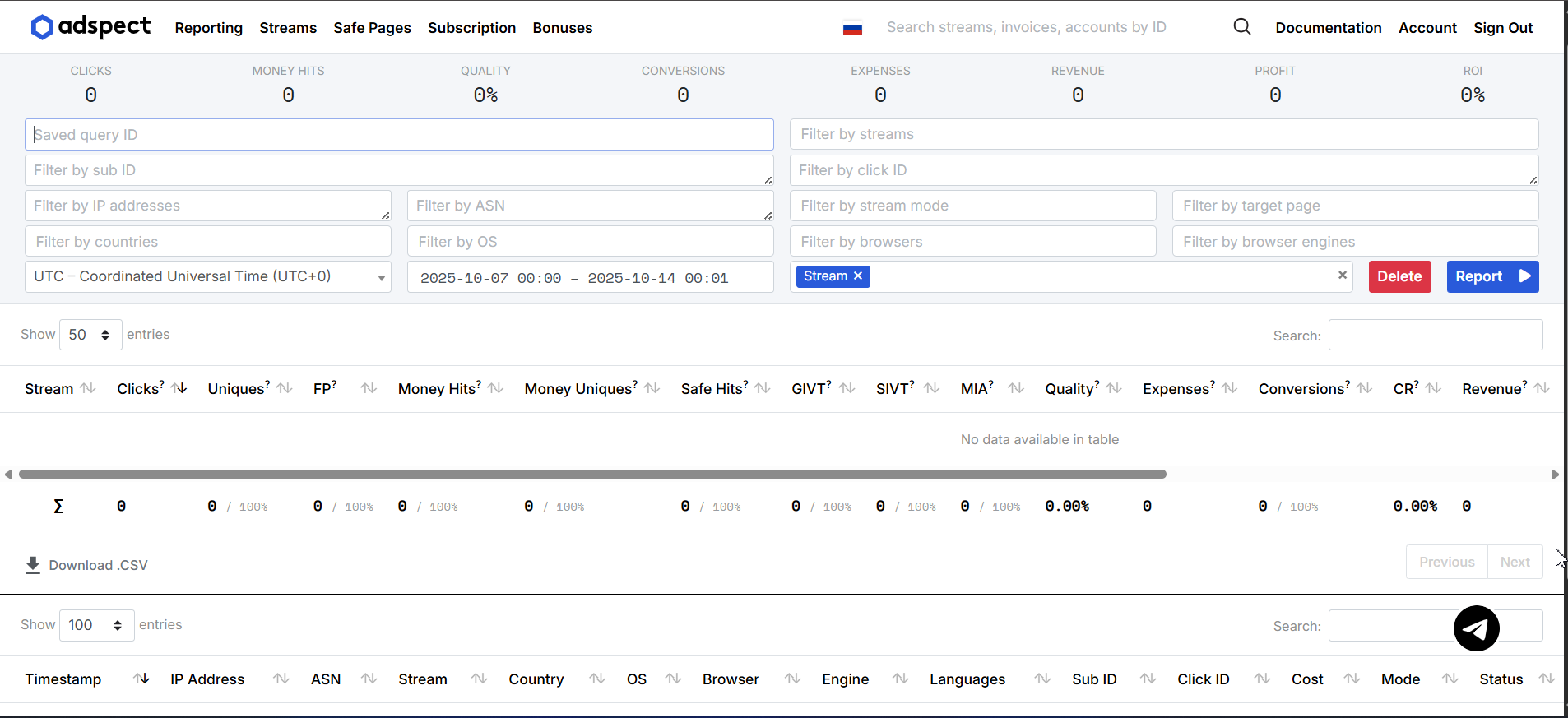1568x718 pixels.
Task: Click the adspect logo icon
Action: 42,27
